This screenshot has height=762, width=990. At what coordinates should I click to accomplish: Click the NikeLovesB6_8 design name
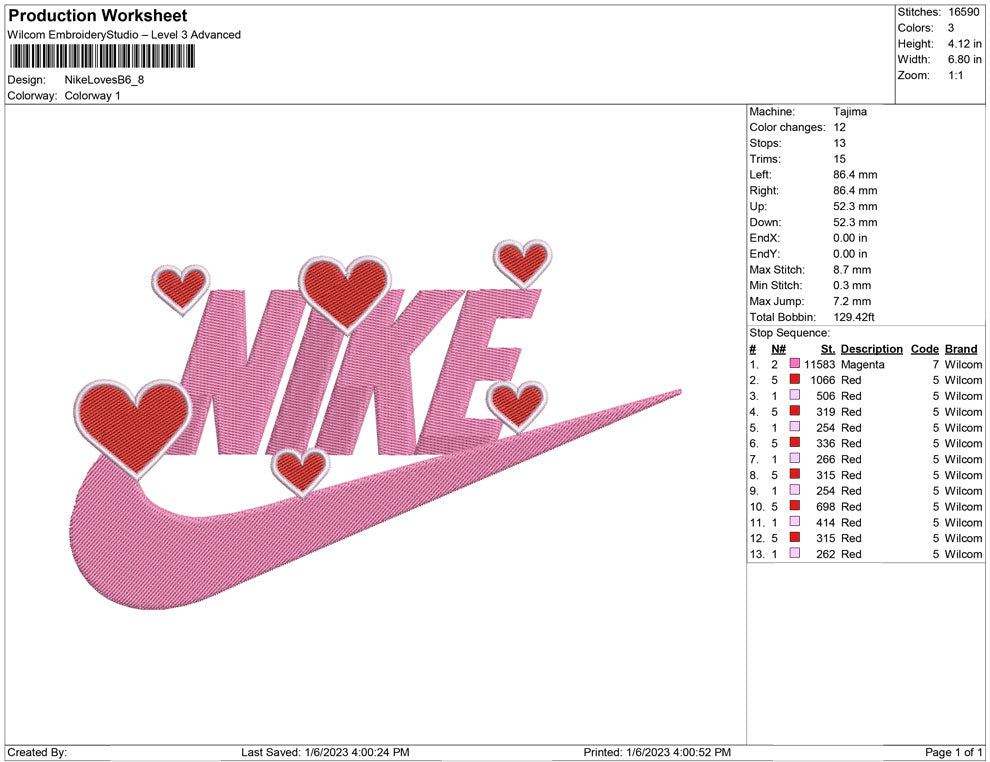pyautogui.click(x=105, y=80)
